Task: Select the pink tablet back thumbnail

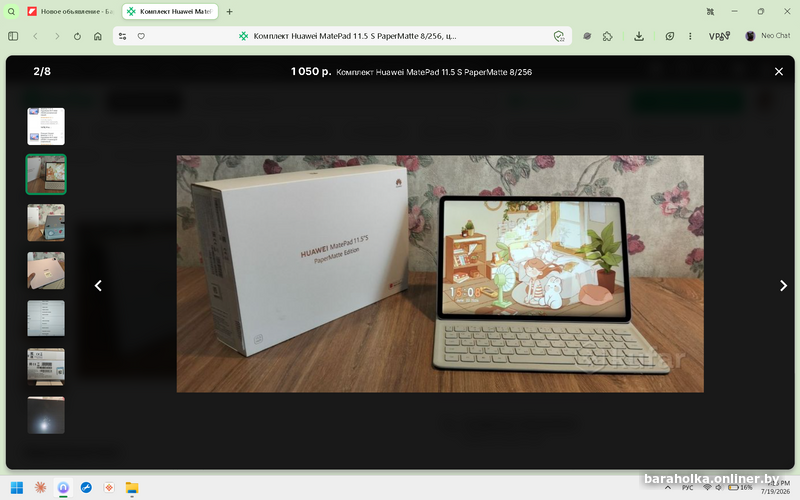Action: point(46,270)
